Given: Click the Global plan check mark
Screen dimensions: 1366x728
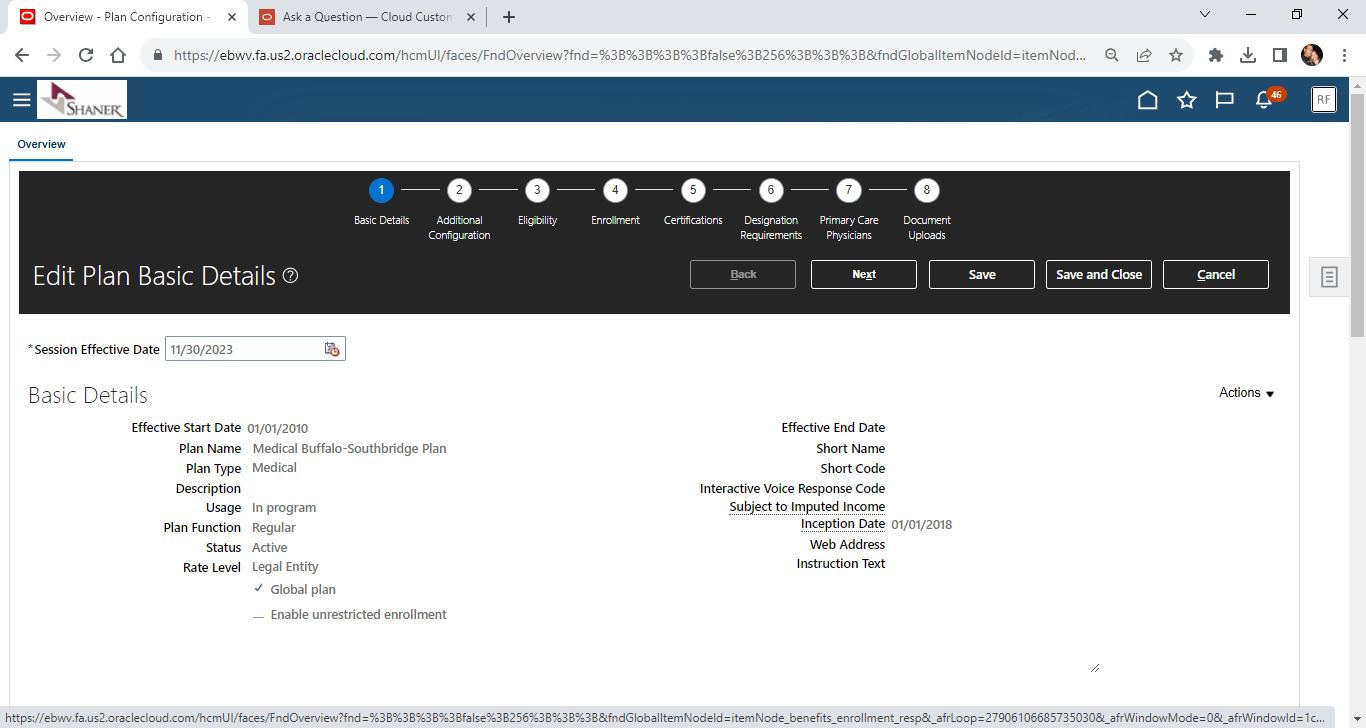Looking at the screenshot, I should point(259,588).
